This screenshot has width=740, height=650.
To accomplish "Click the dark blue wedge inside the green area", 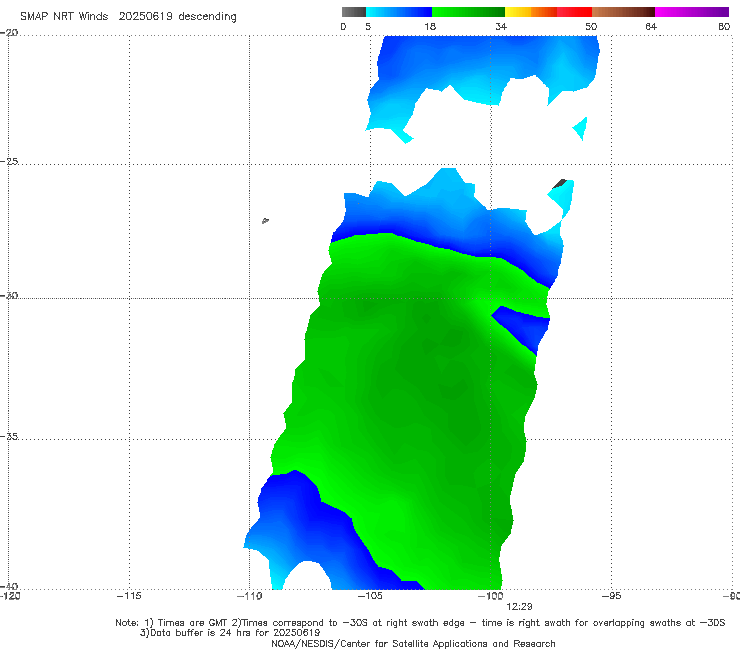I will 525,328.
